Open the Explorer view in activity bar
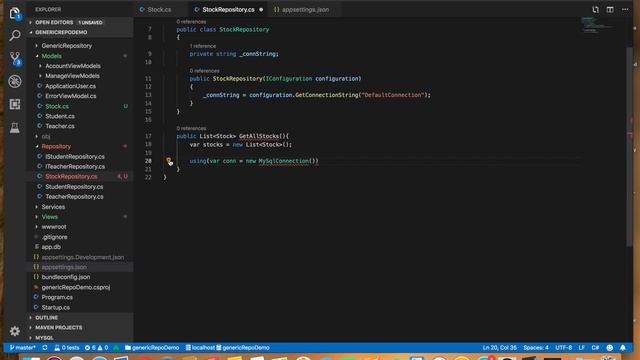The height and width of the screenshot is (360, 640). click(15, 13)
